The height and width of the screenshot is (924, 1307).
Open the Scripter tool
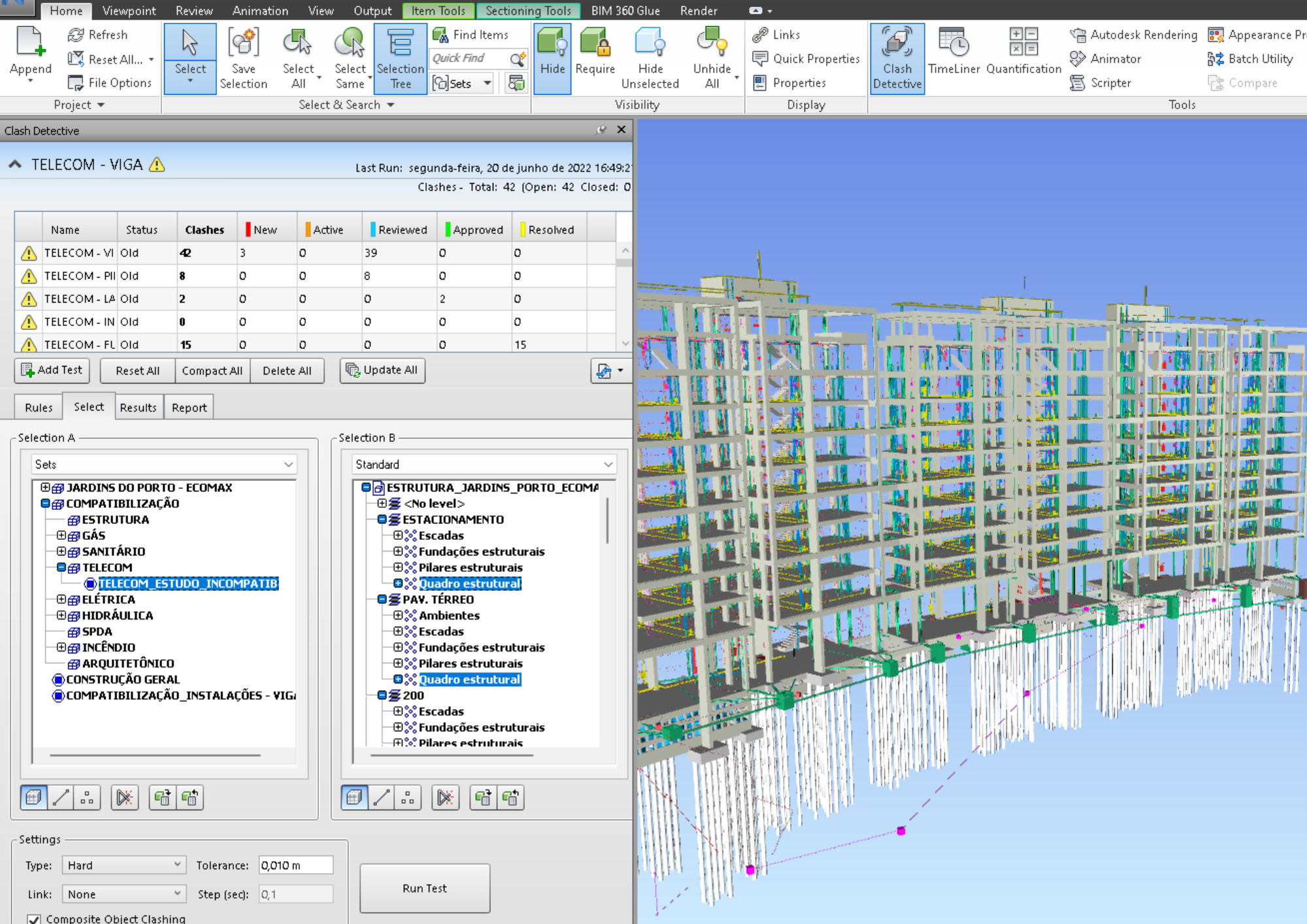pyautogui.click(x=1100, y=83)
